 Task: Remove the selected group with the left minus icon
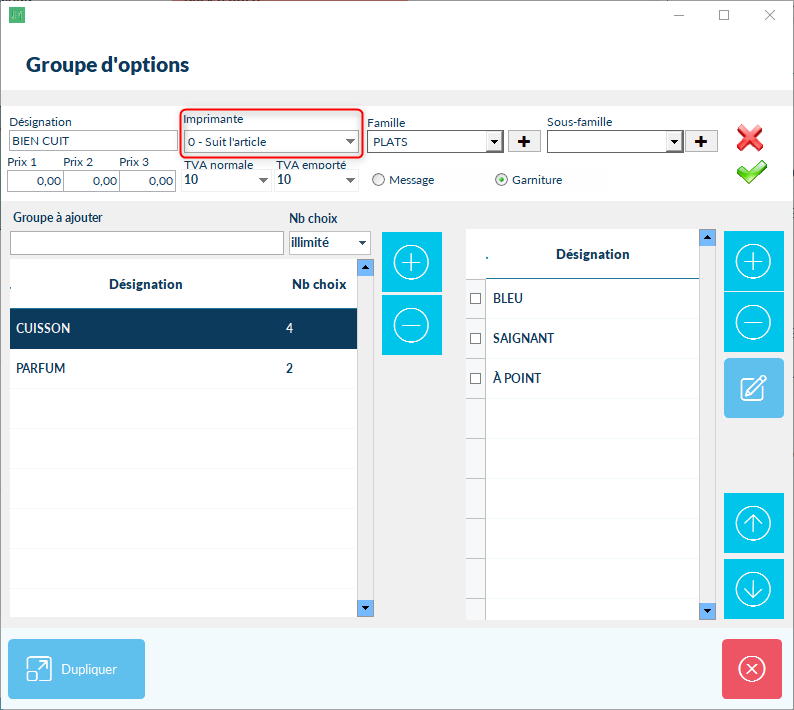[x=411, y=324]
